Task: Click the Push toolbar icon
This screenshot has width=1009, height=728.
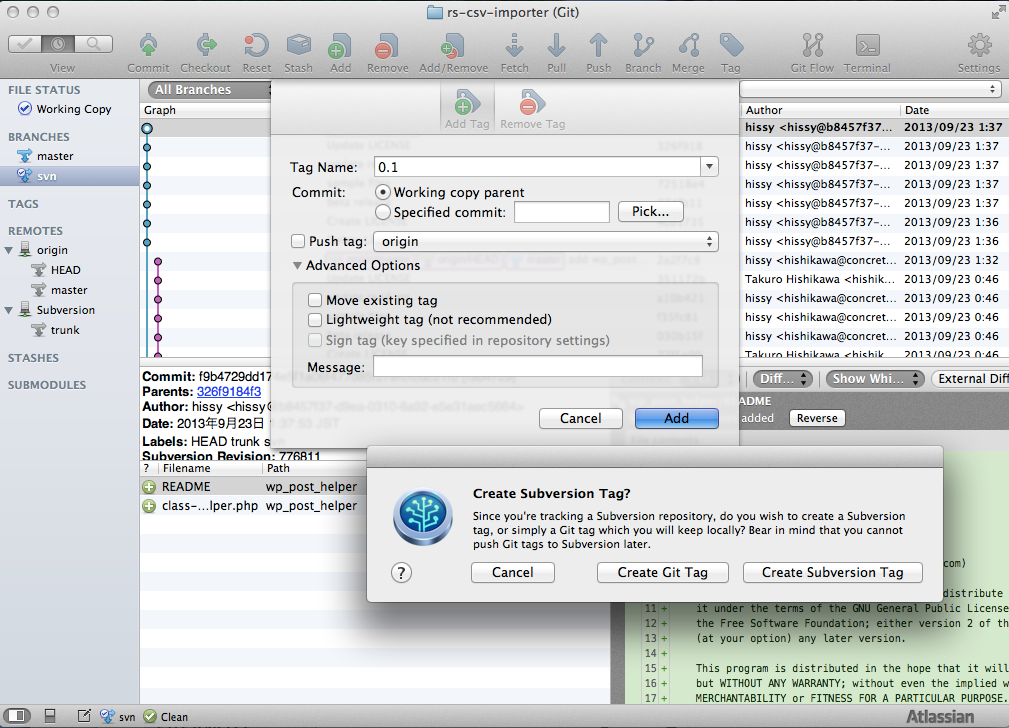Action: tap(598, 46)
